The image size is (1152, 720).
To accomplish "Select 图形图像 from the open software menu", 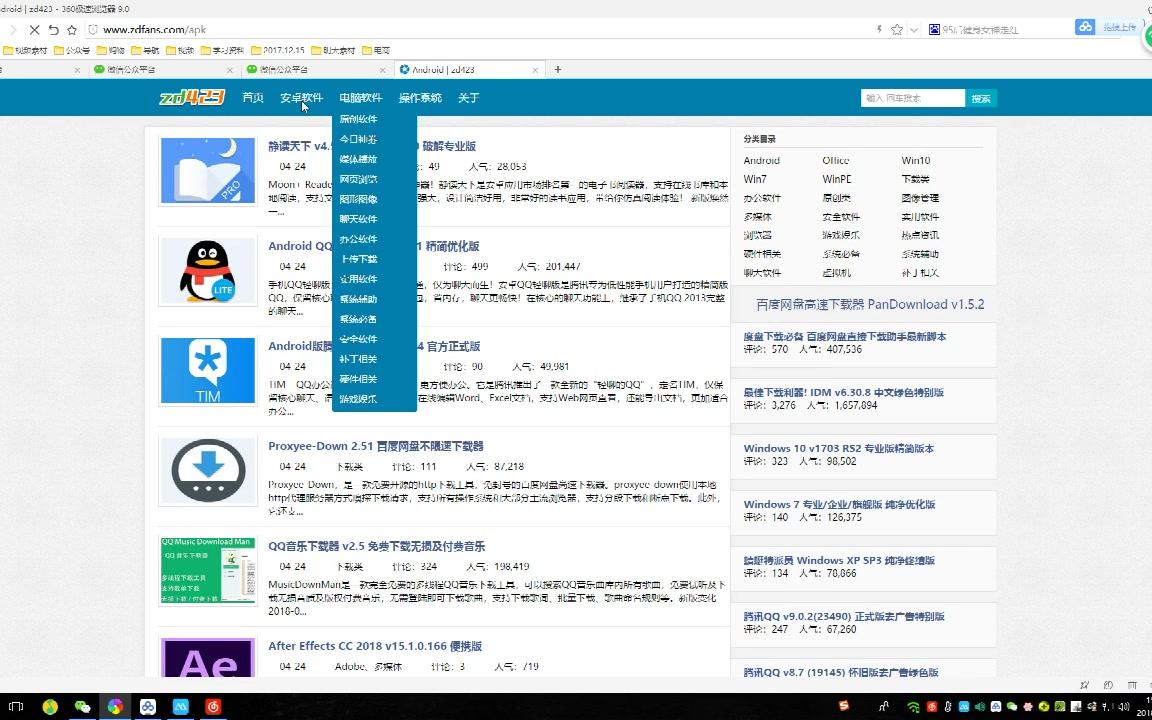I will [x=359, y=199].
